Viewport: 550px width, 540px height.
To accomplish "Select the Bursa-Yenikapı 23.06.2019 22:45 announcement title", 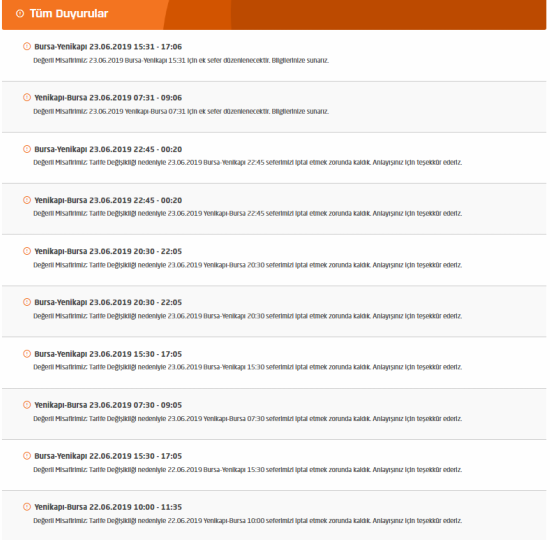I will click(108, 149).
